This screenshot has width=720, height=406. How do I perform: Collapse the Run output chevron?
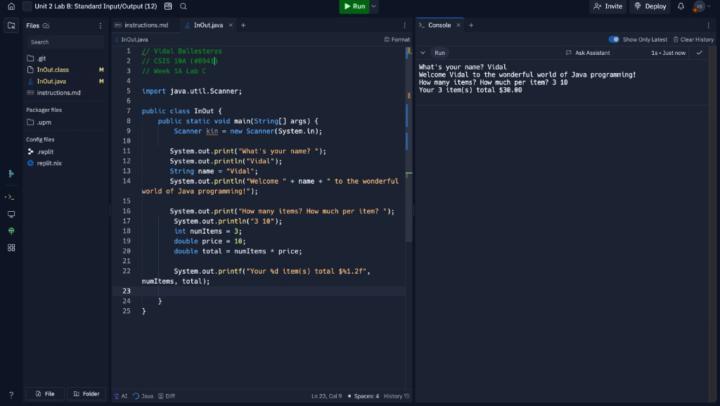tap(423, 53)
